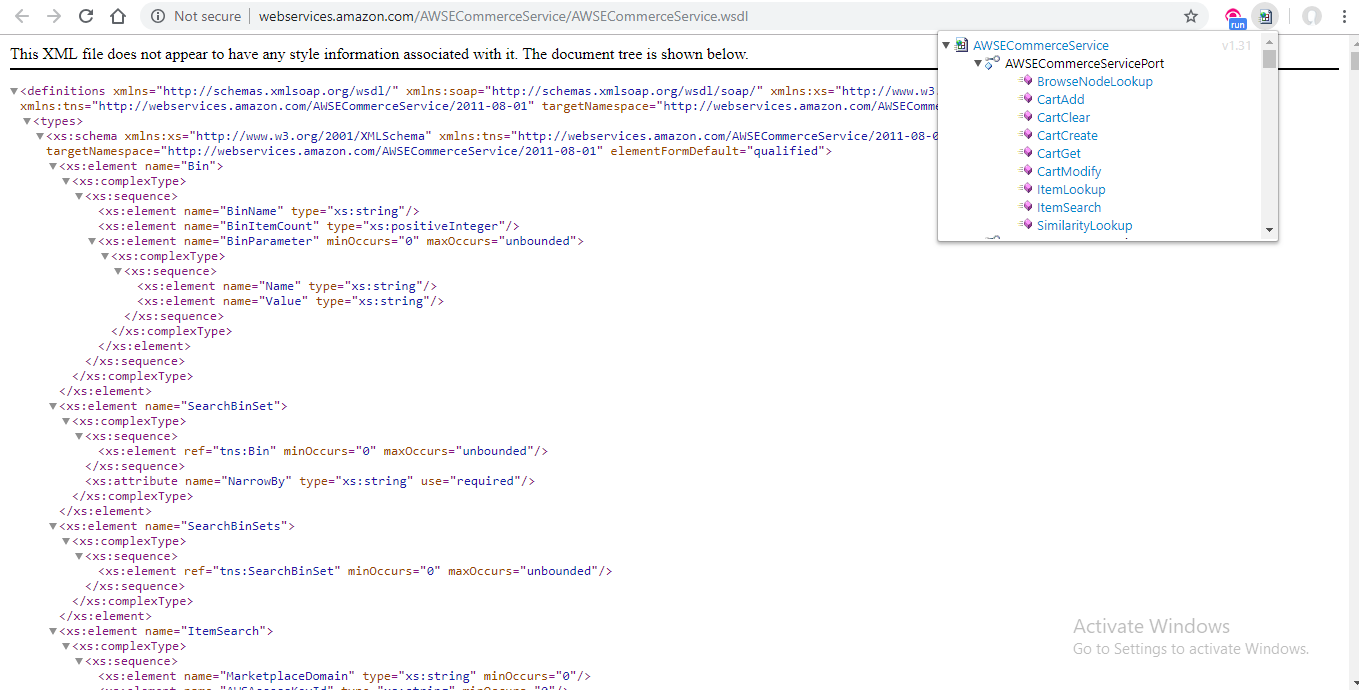
Task: Collapse the BinParameter element node
Action: pyautogui.click(x=93, y=241)
